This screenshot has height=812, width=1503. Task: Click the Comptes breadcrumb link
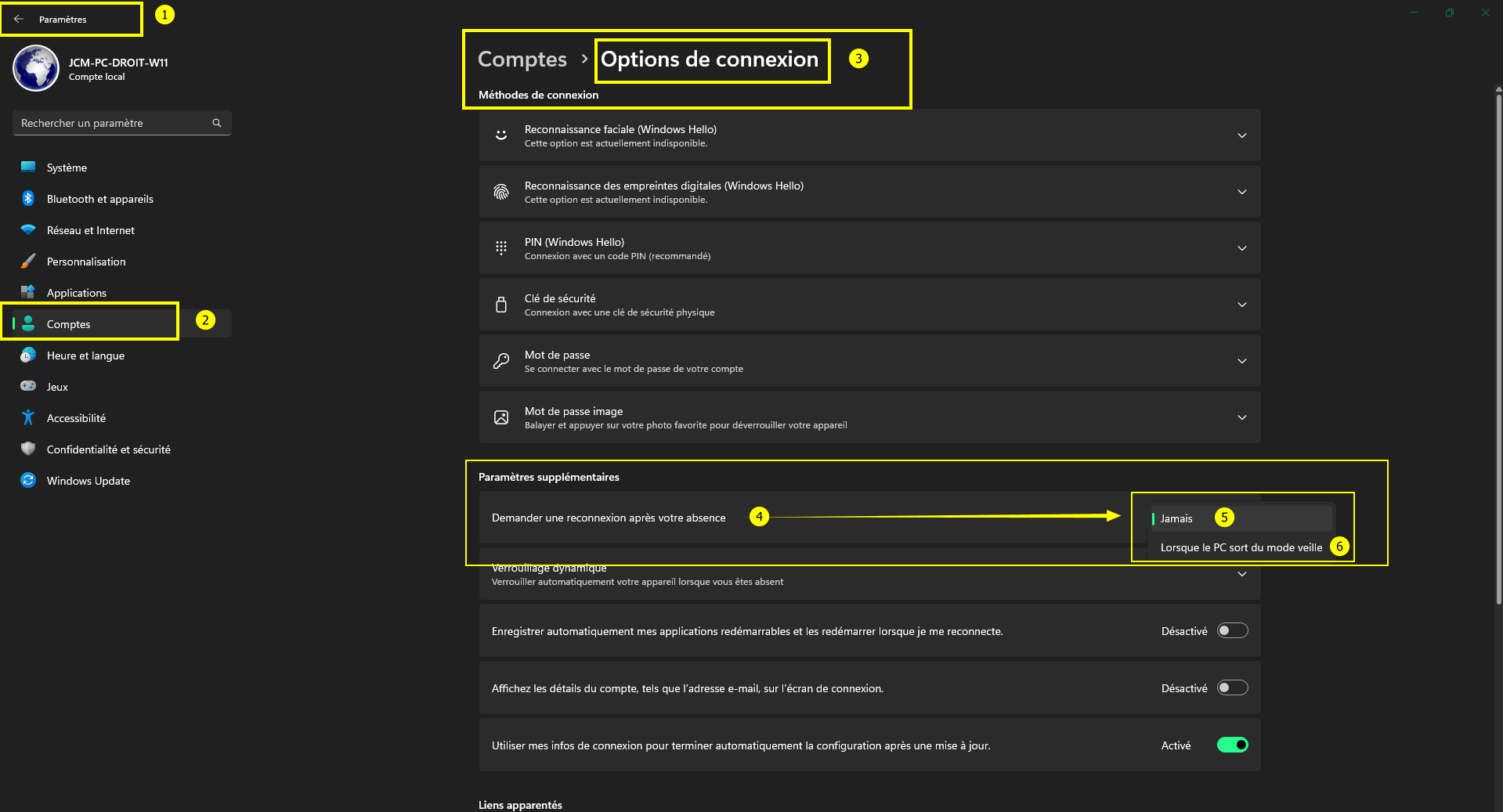click(522, 60)
